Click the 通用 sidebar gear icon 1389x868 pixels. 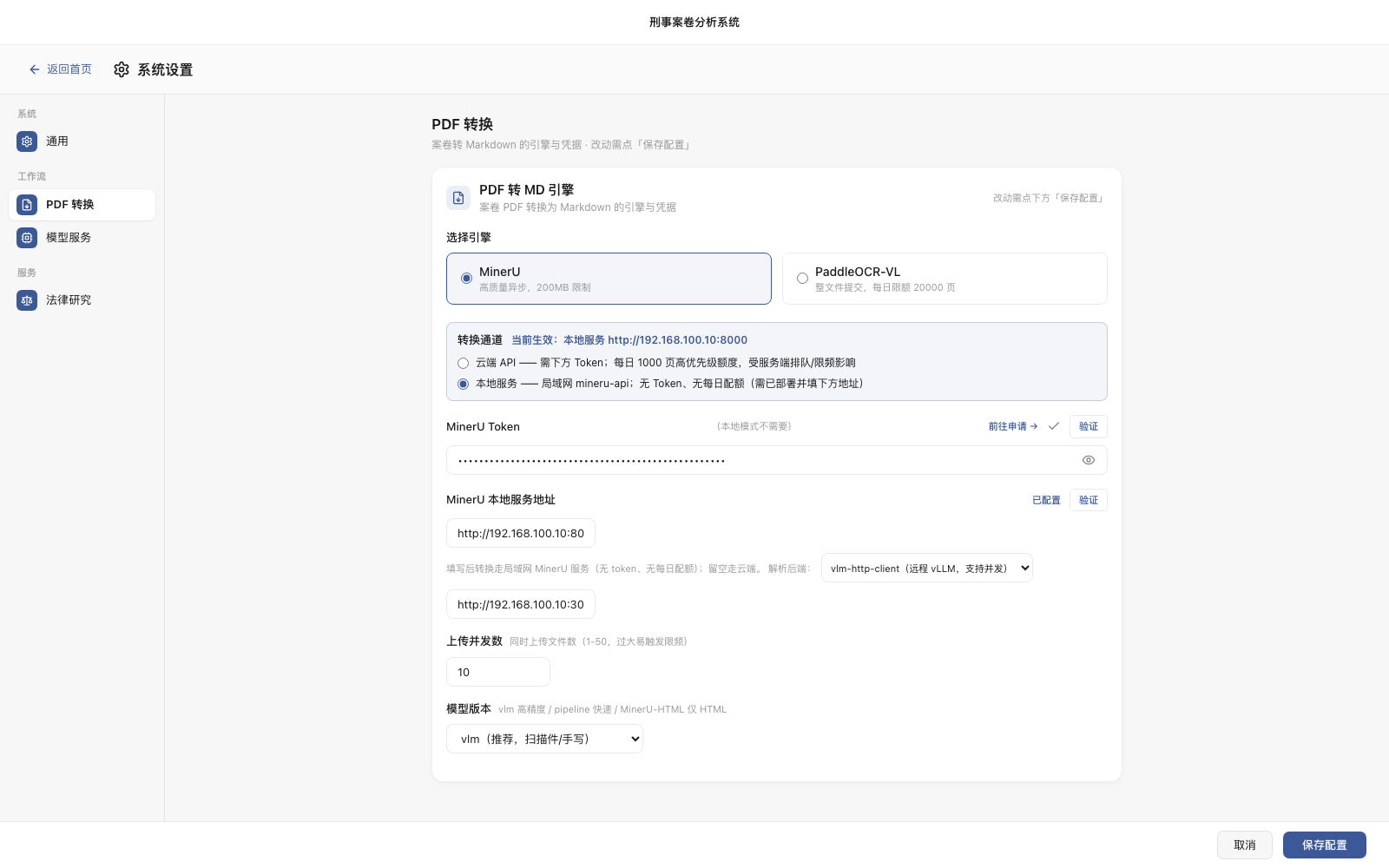point(27,141)
